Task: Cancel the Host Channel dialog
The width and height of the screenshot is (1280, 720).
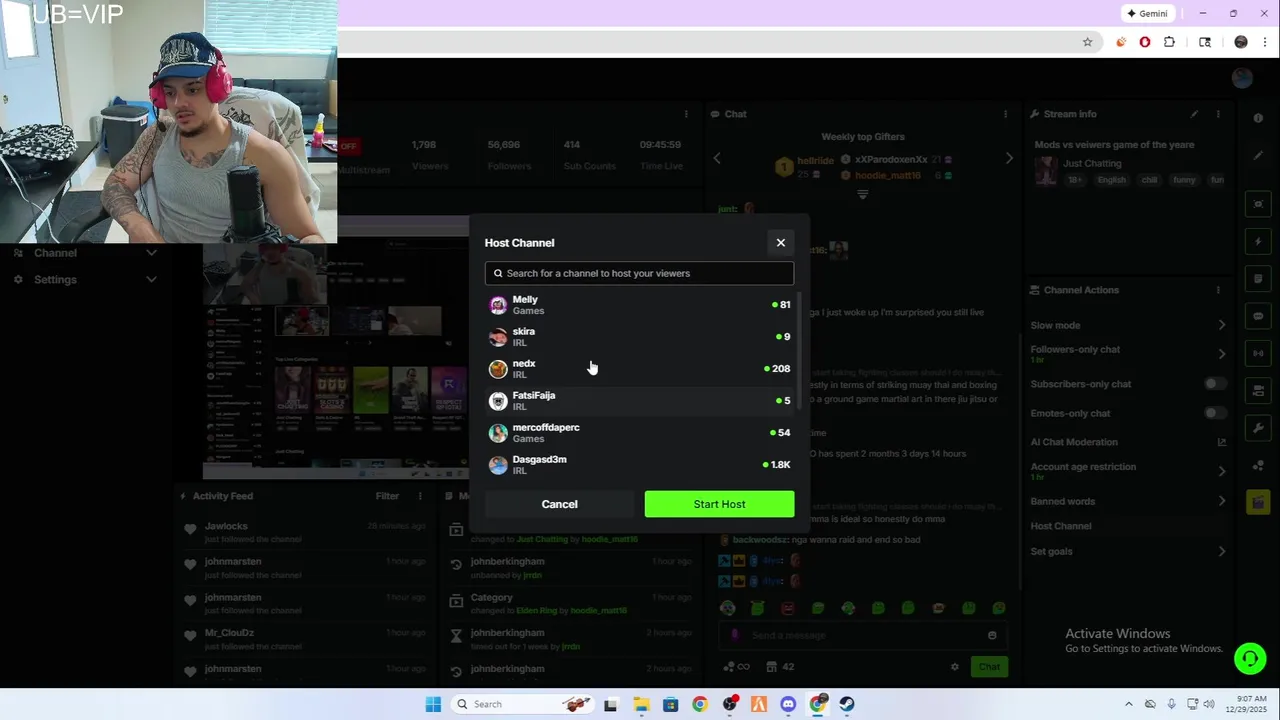Action: [560, 504]
